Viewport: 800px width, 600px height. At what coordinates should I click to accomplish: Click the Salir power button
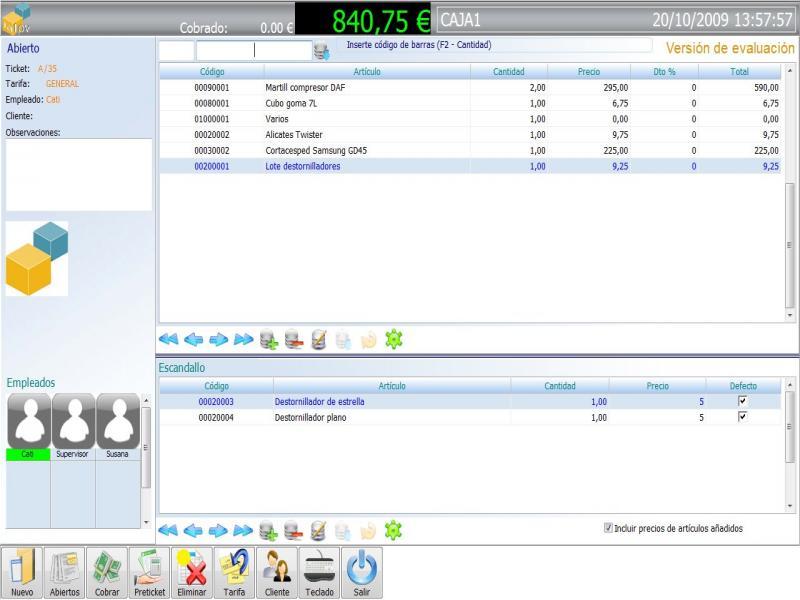click(x=362, y=572)
